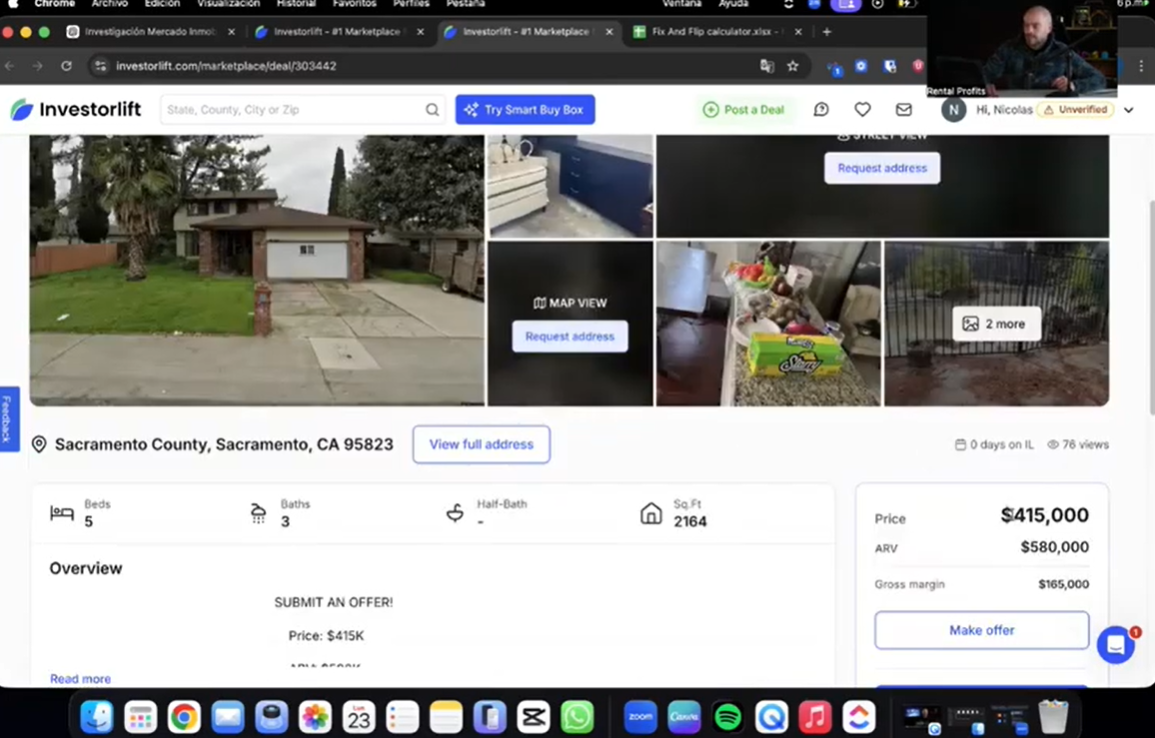Click the Investorlift logo
1155x738 pixels.
point(76,110)
